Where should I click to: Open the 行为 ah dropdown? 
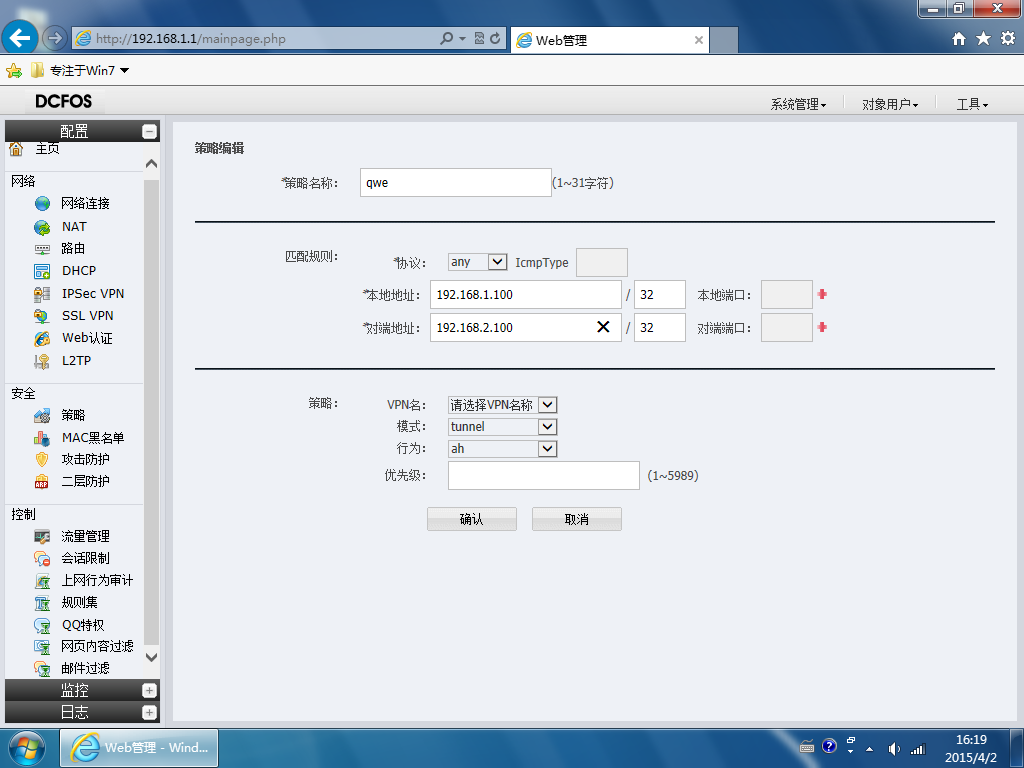[x=547, y=449]
